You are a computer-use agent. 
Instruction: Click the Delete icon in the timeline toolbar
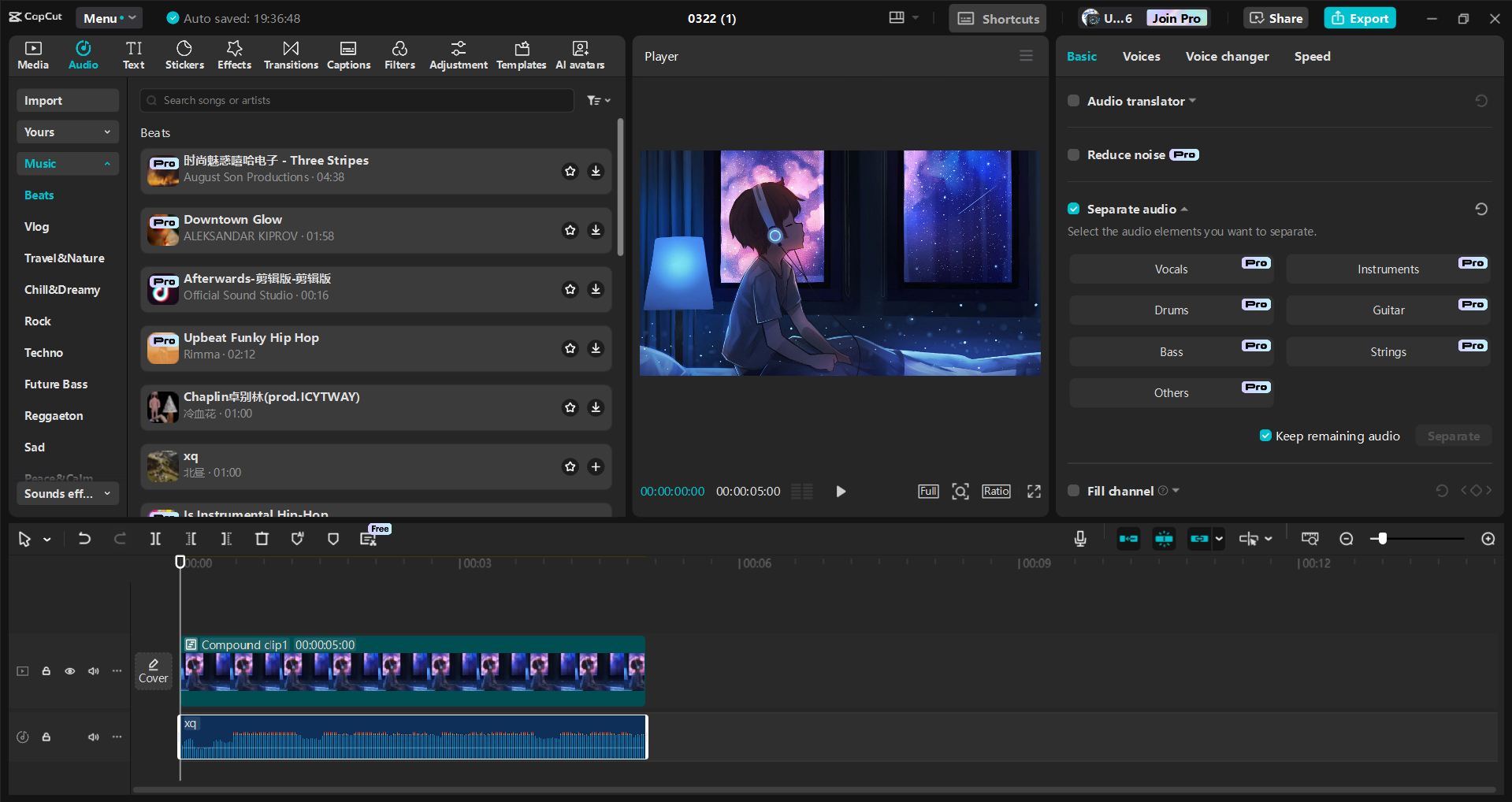[262, 539]
